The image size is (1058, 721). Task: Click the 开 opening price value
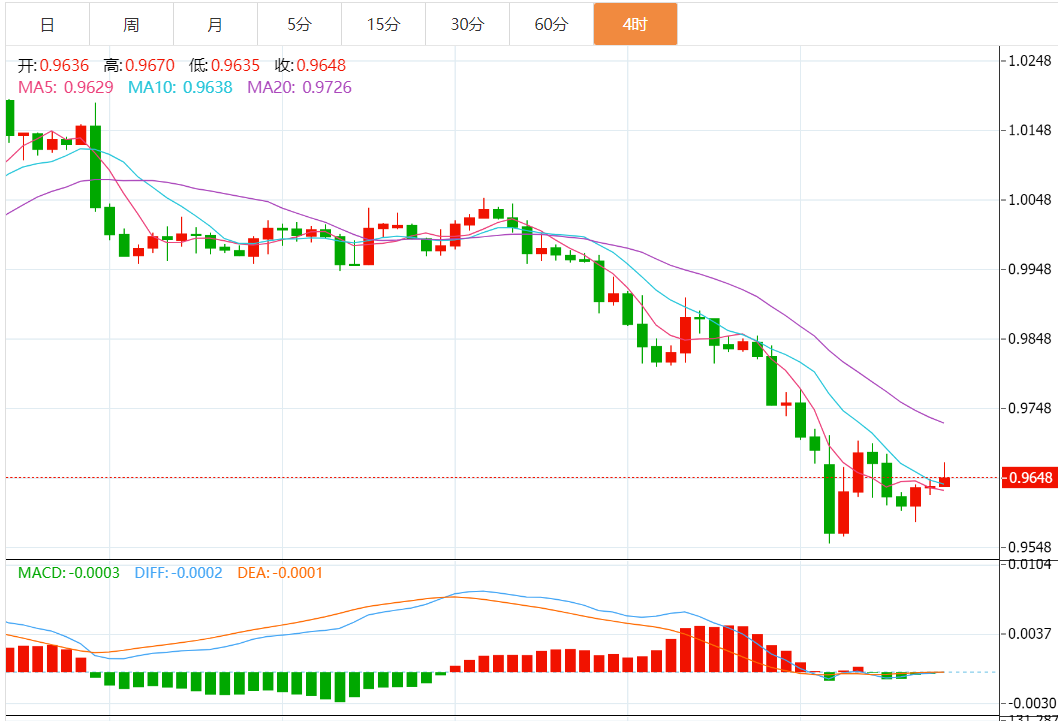click(64, 66)
